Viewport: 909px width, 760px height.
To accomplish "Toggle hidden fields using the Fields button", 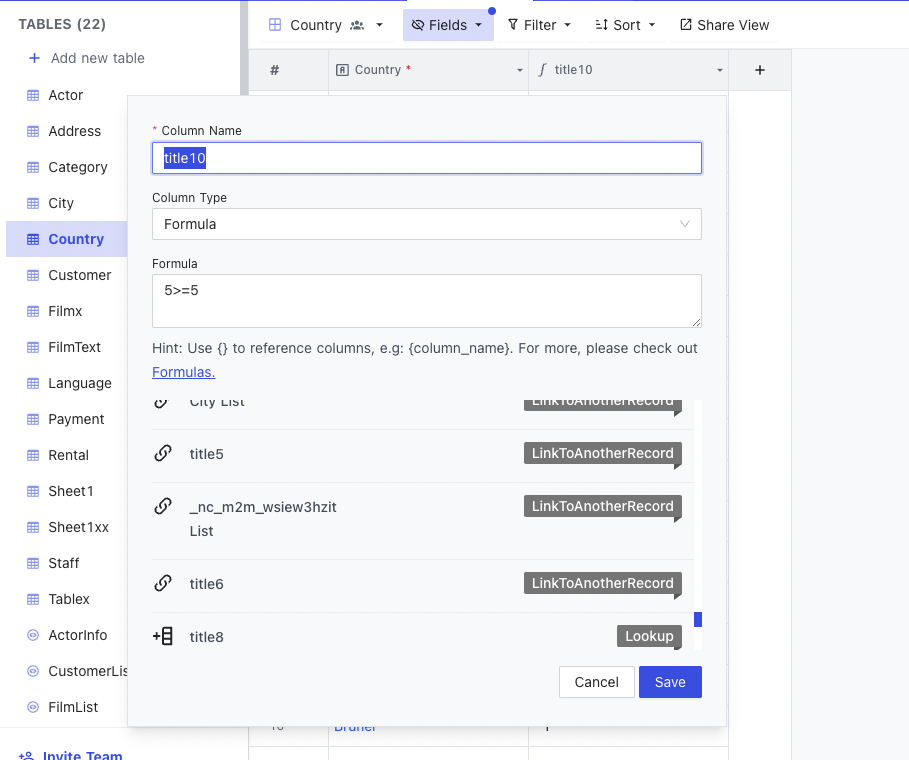I will coord(447,25).
